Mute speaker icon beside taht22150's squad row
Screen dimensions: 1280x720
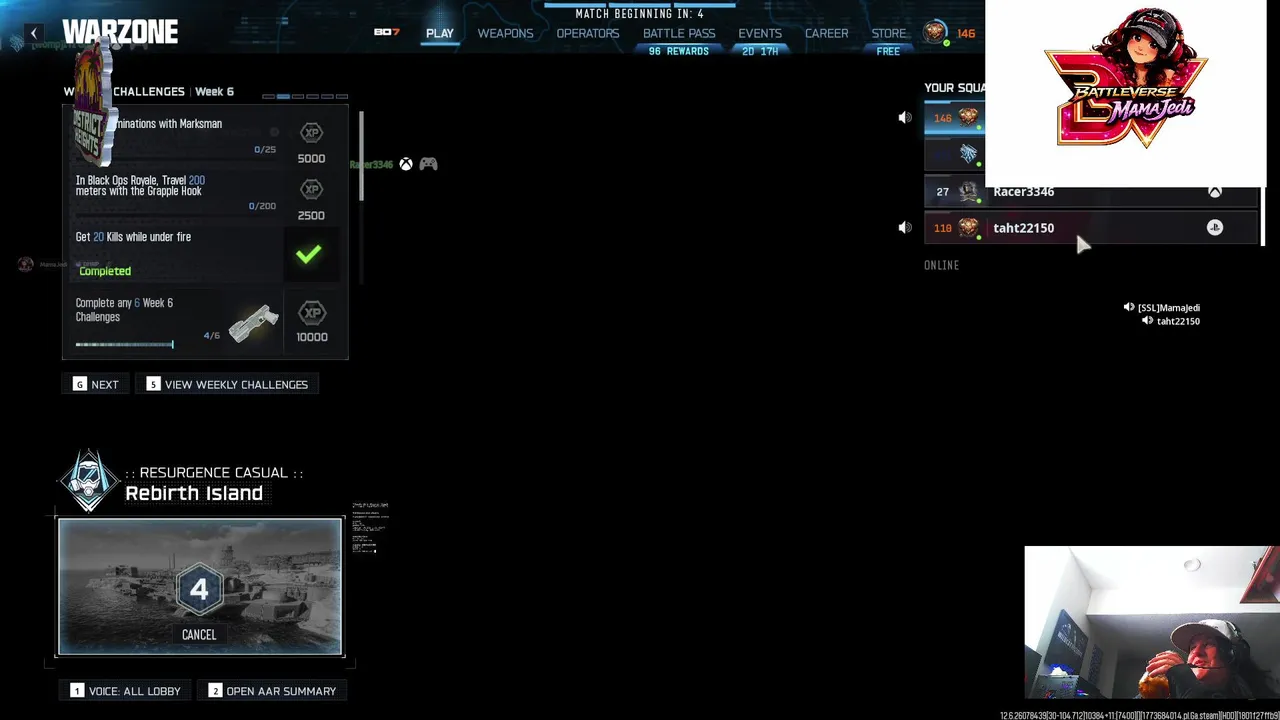pos(905,228)
